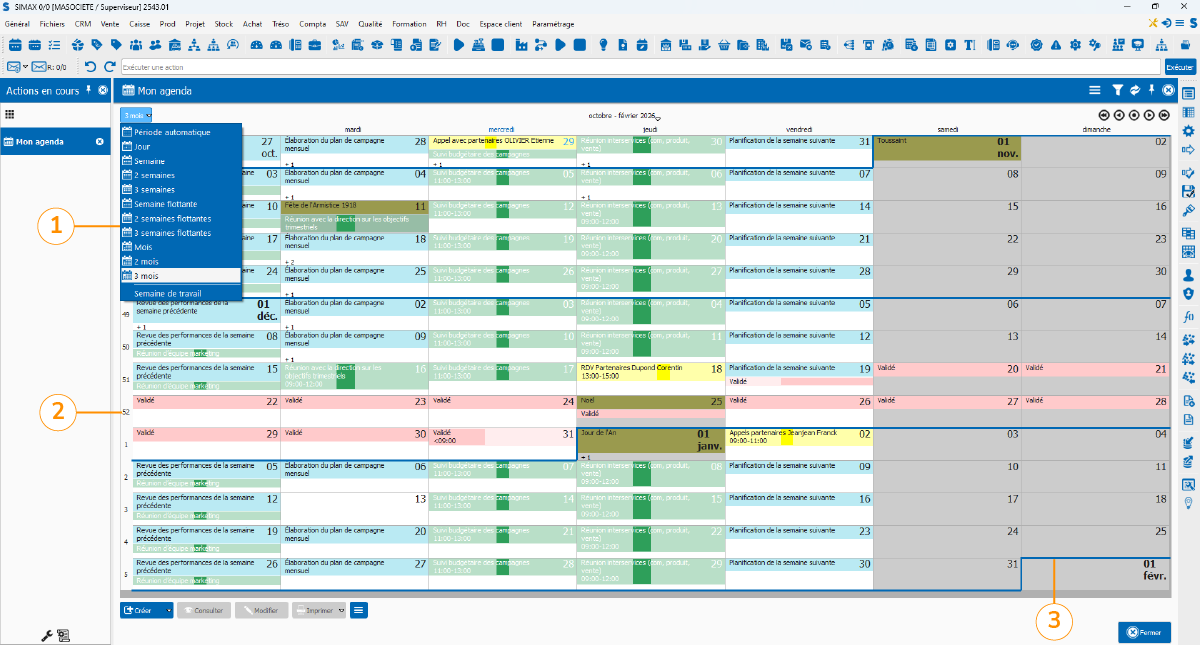Expand the date range 'octobre - février 2026' selector
Viewport: 1200px width, 645px height.
pyautogui.click(x=658, y=118)
